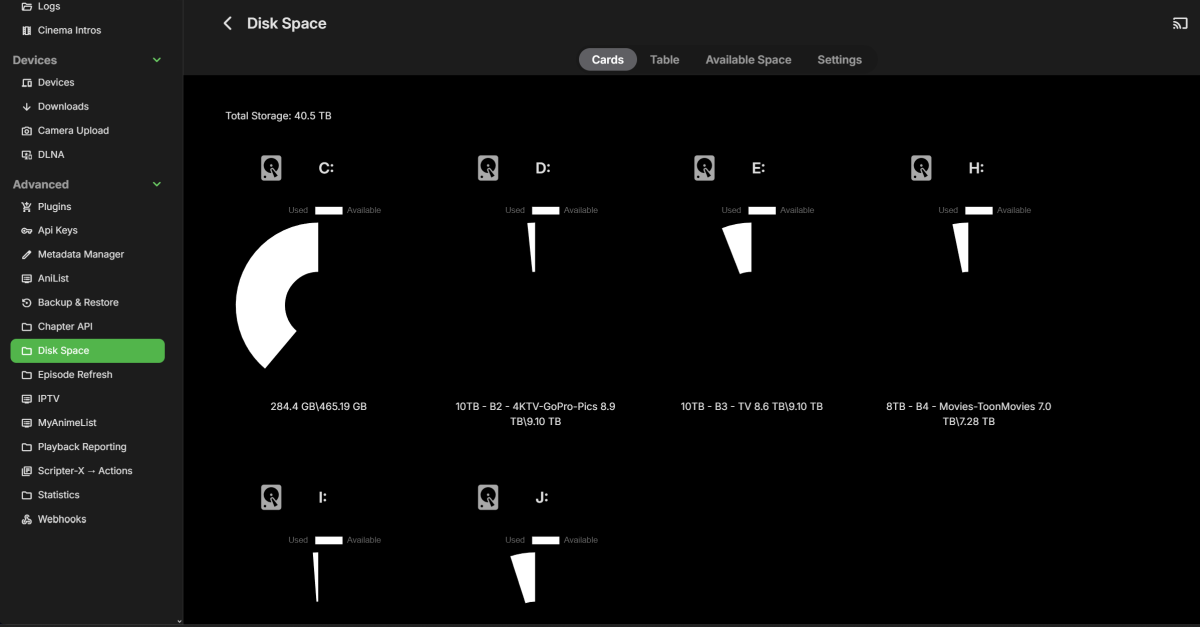The image size is (1200, 627).
Task: Click the hard drive icon for H:
Action: coord(921,168)
